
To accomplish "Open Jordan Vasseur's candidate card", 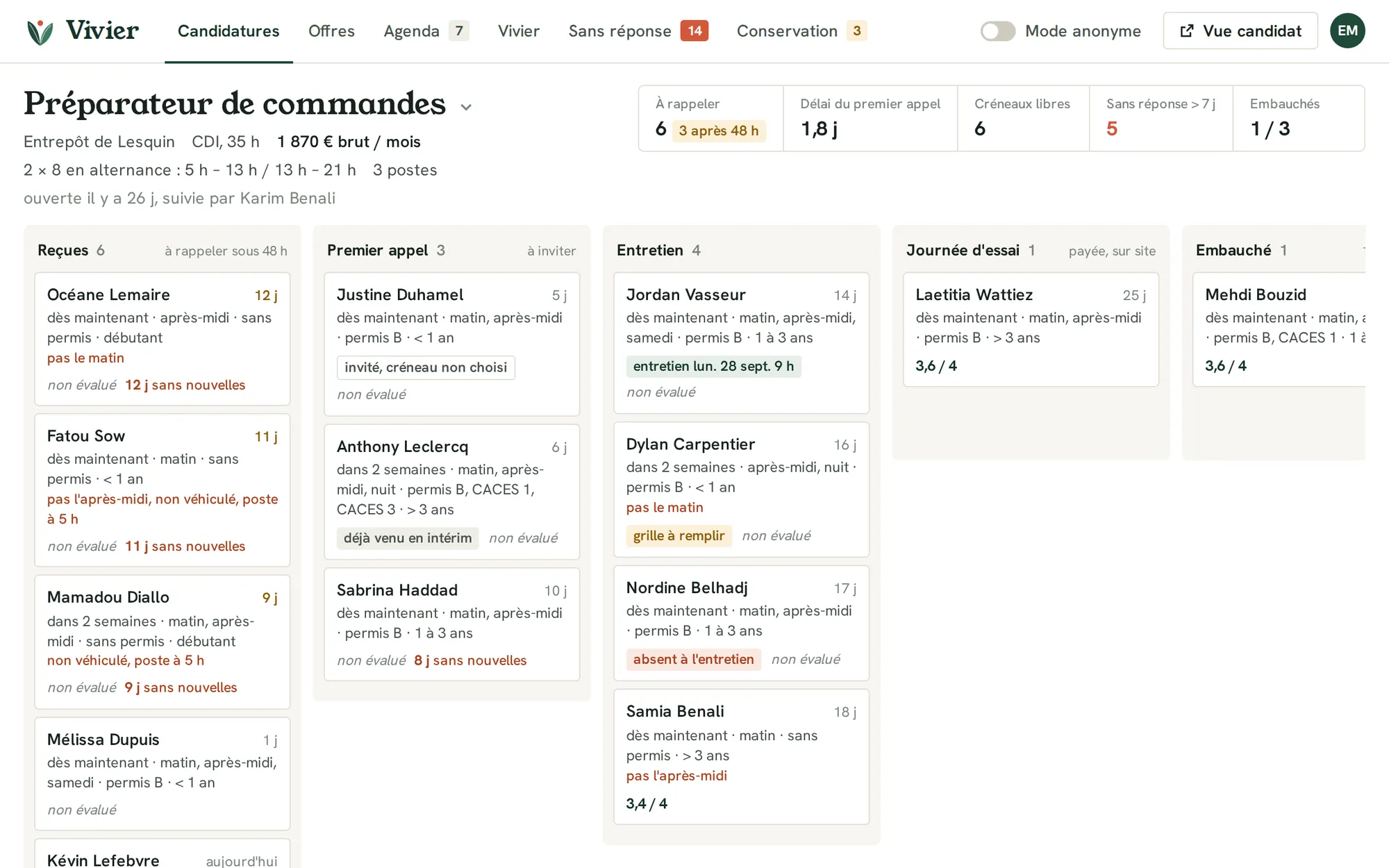I will 742,343.
